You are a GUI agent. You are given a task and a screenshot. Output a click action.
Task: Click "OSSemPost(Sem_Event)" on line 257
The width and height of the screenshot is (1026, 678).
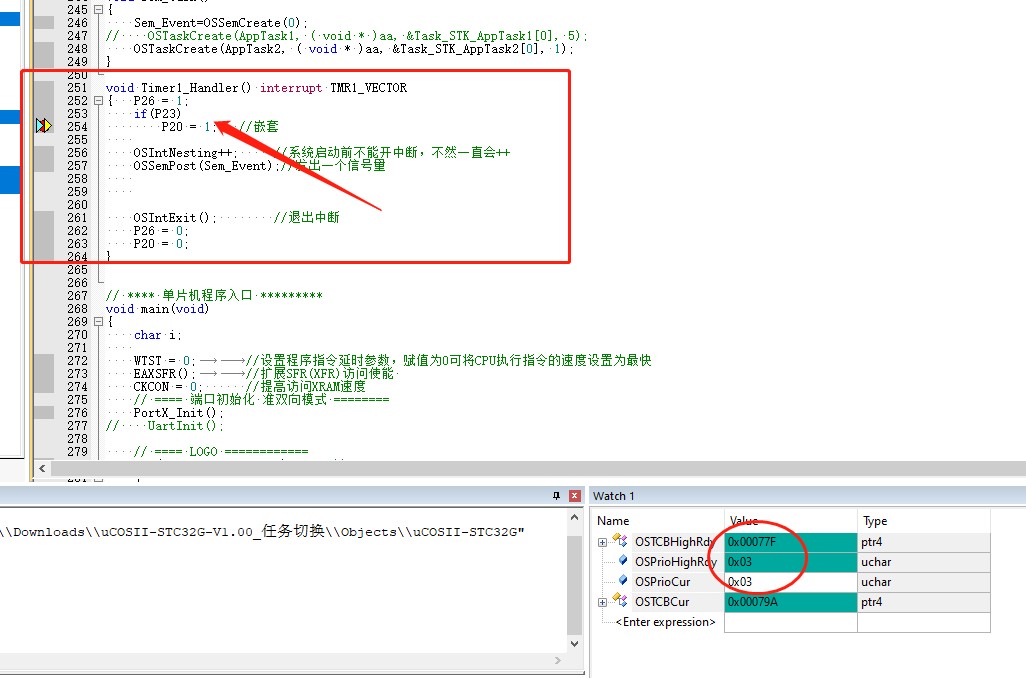tap(203, 166)
